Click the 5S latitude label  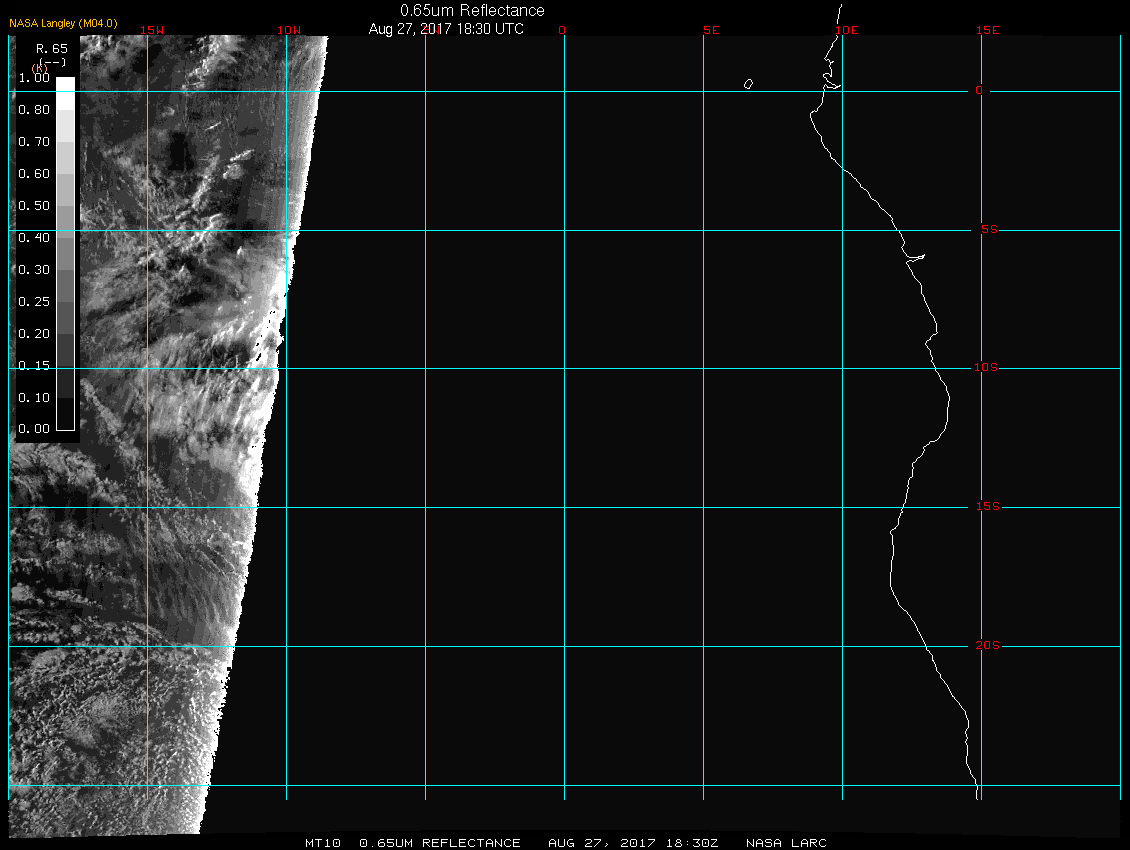click(x=989, y=229)
